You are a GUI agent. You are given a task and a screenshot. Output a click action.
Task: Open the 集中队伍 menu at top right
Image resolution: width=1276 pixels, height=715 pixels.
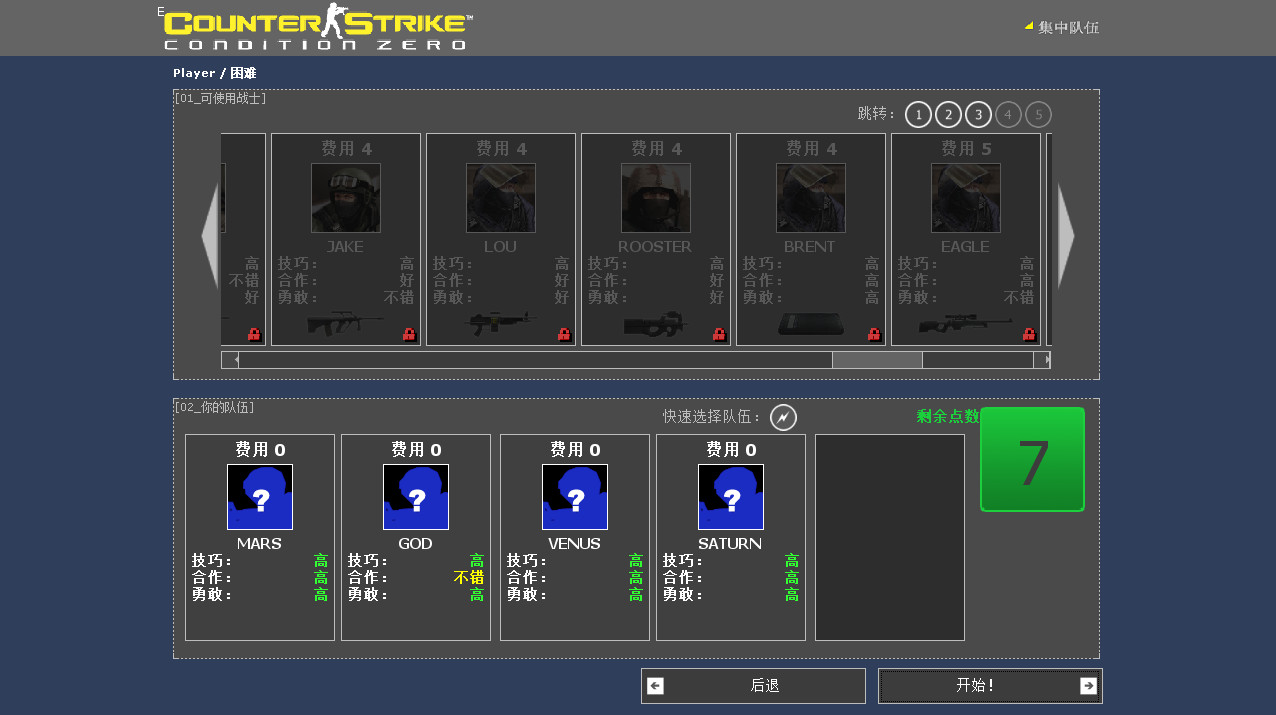(x=1068, y=27)
